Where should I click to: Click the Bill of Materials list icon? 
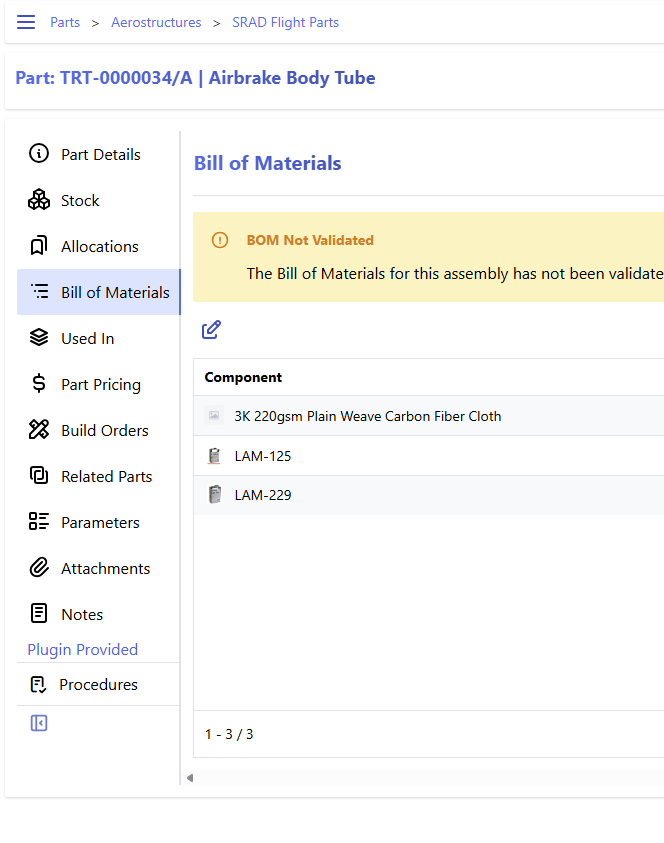[39, 291]
